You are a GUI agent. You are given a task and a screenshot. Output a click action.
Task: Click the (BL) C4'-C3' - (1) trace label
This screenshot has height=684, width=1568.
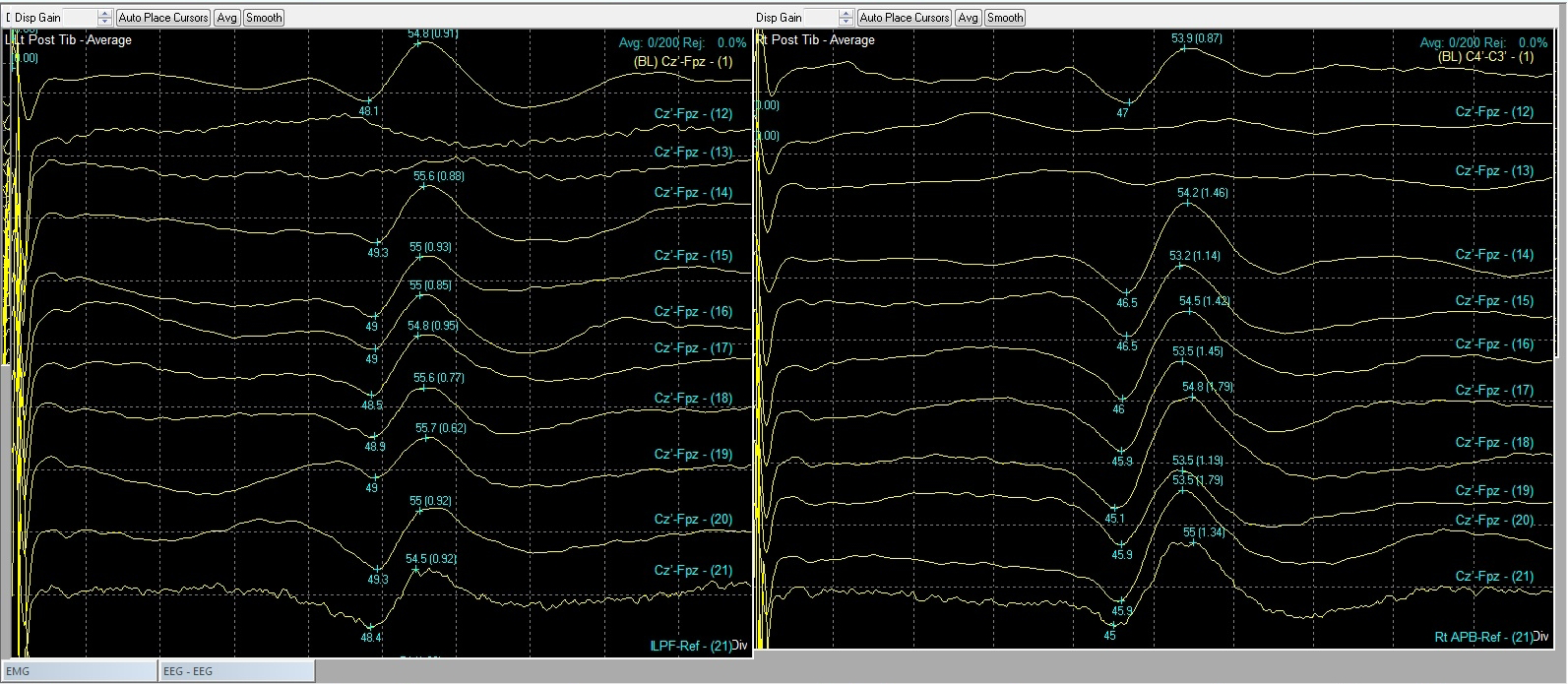[x=1485, y=57]
